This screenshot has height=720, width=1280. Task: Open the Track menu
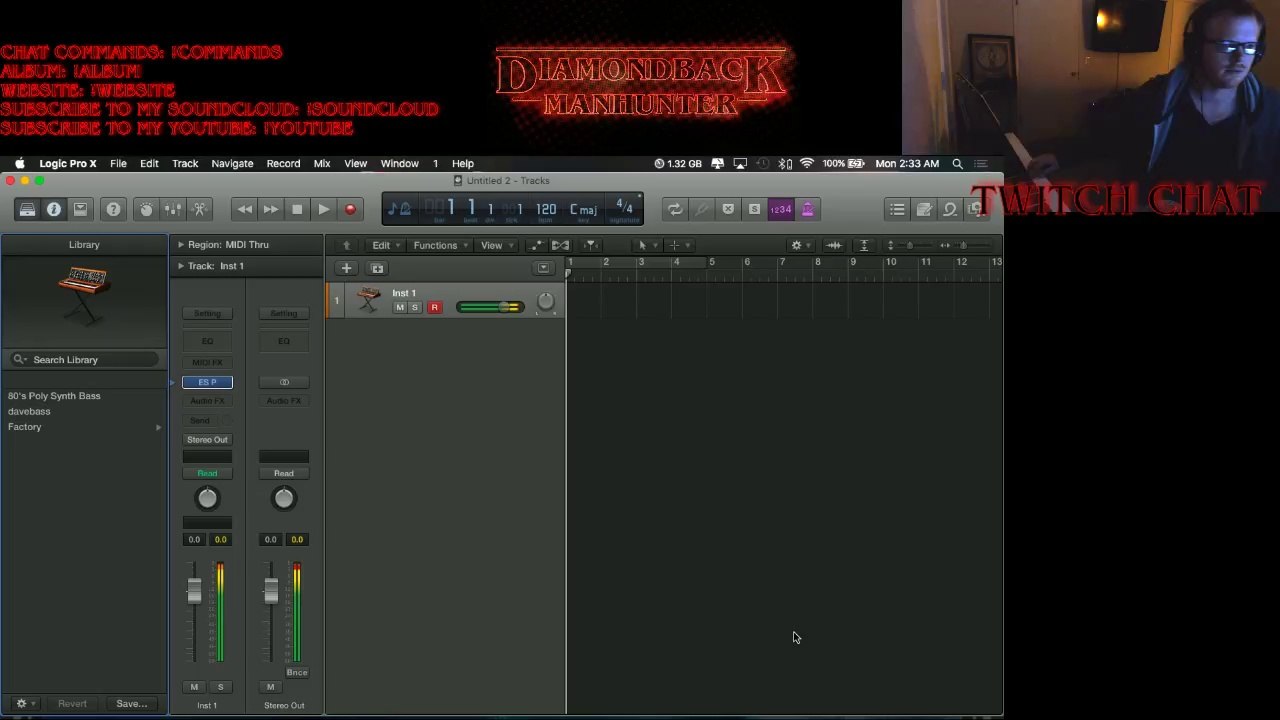tap(185, 163)
